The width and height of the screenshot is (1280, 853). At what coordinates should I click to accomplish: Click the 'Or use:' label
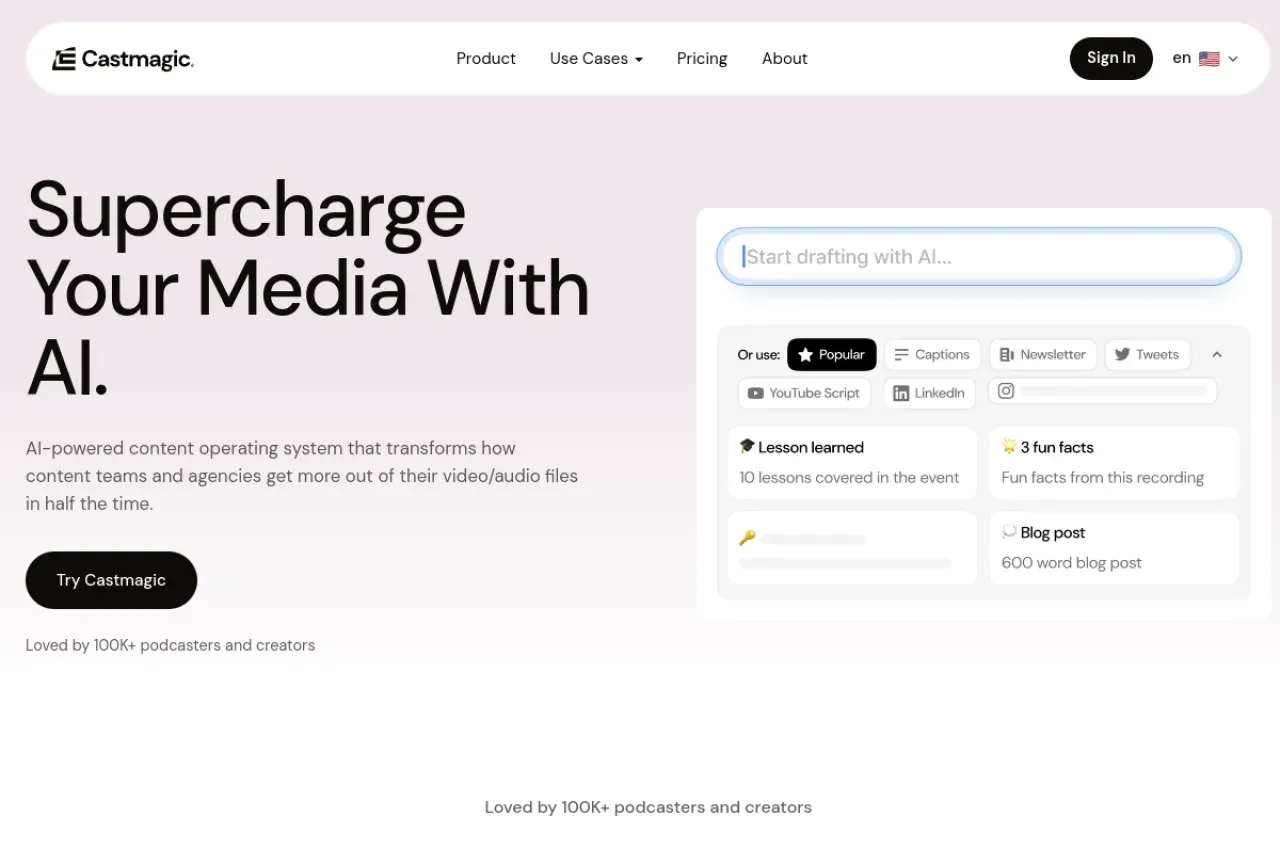click(x=759, y=354)
